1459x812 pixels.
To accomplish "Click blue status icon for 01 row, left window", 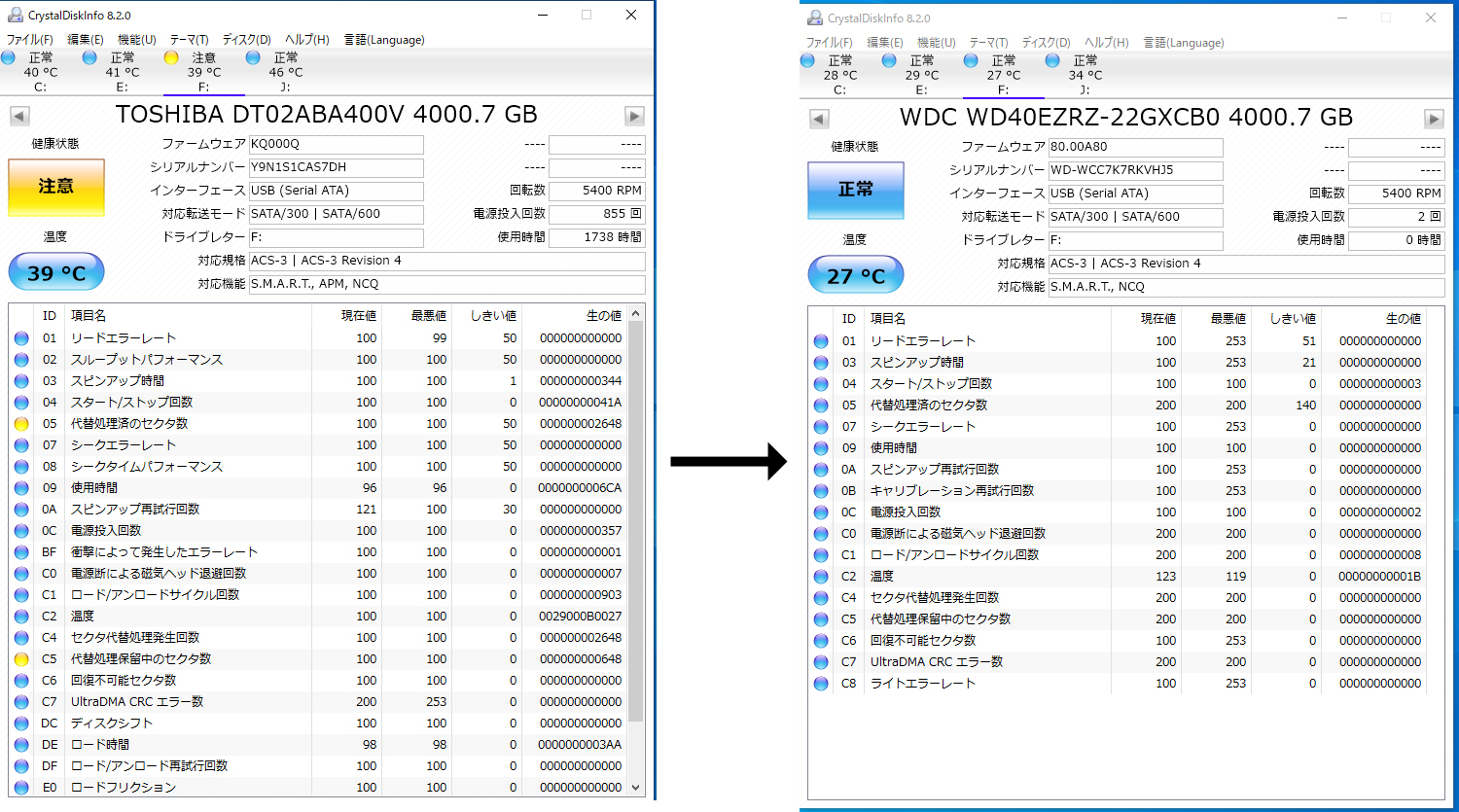I will point(21,338).
